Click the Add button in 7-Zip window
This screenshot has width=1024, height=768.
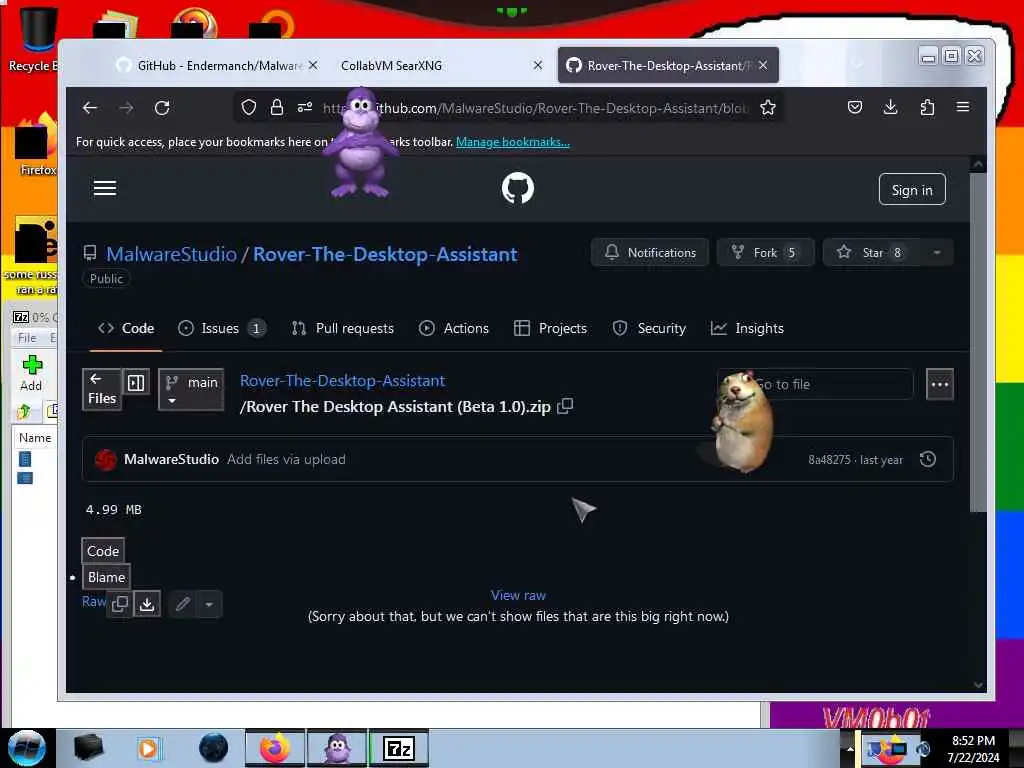tap(31, 373)
